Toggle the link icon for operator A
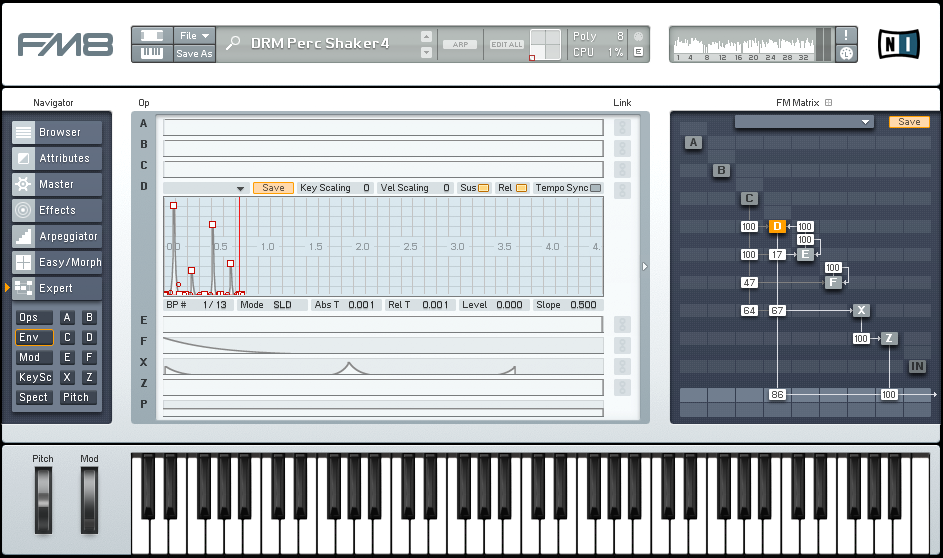The width and height of the screenshot is (943, 558). click(622, 127)
